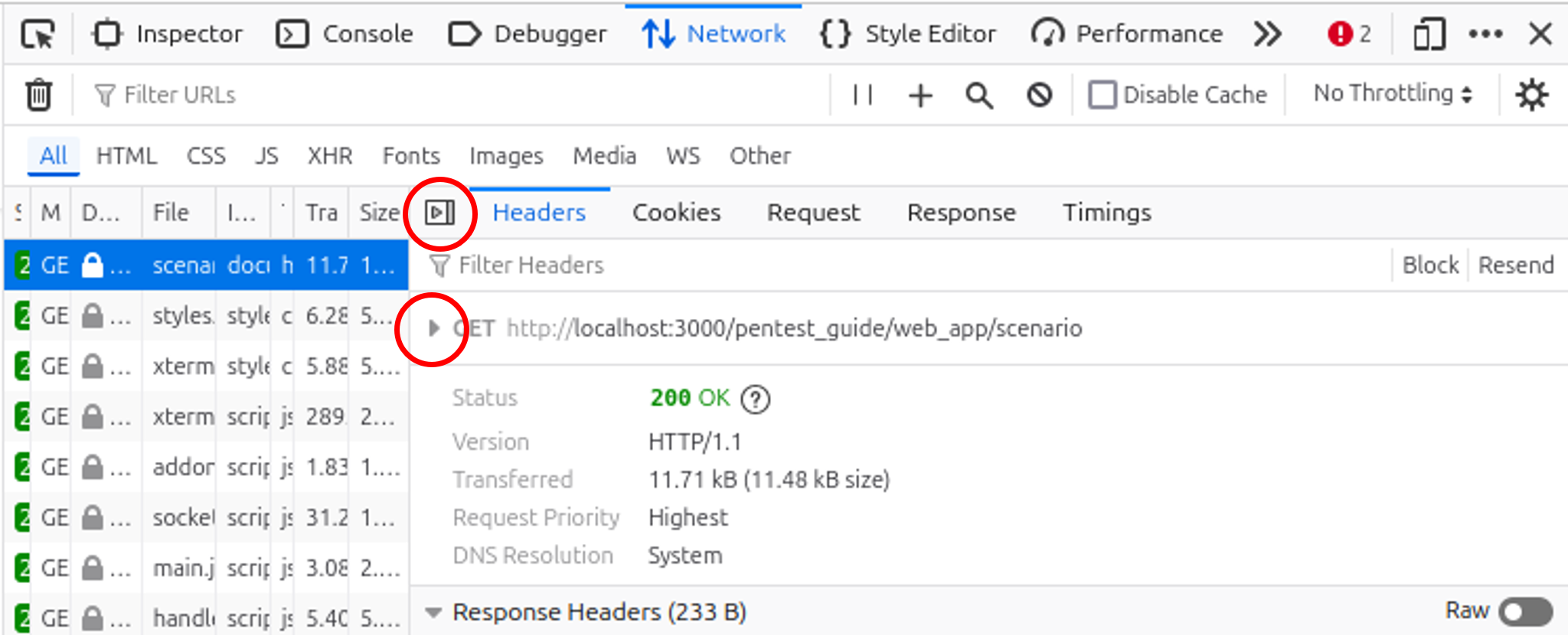Image resolution: width=1568 pixels, height=635 pixels.
Task: Open the Inspector panel
Action: coord(166,34)
